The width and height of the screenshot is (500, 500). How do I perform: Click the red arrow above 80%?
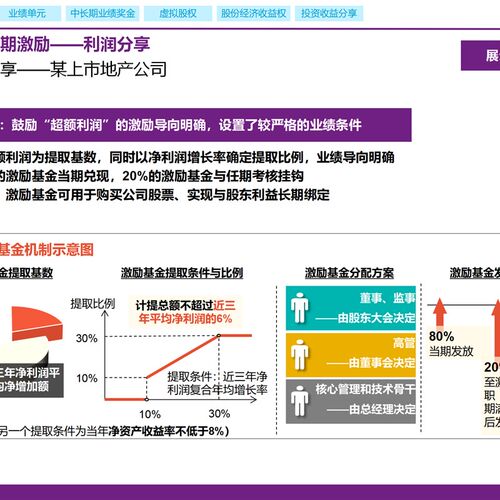[x=439, y=312]
